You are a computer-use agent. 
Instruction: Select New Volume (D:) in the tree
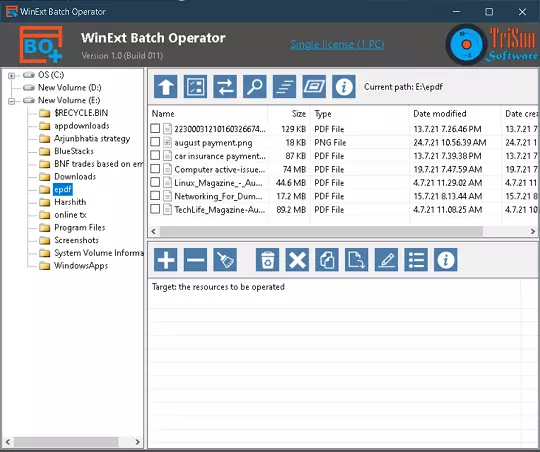[x=70, y=88]
